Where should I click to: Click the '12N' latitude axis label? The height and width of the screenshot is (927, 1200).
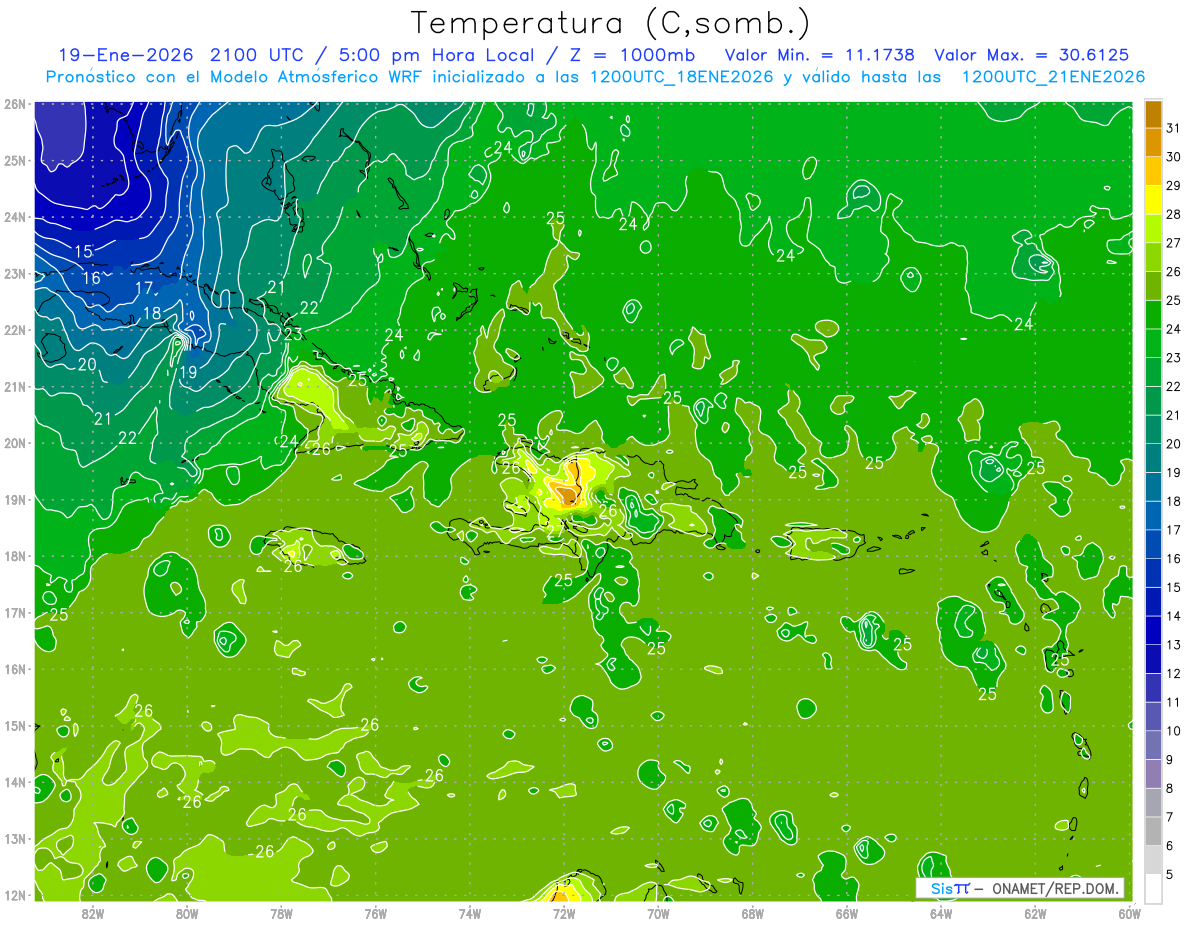click(x=15, y=895)
